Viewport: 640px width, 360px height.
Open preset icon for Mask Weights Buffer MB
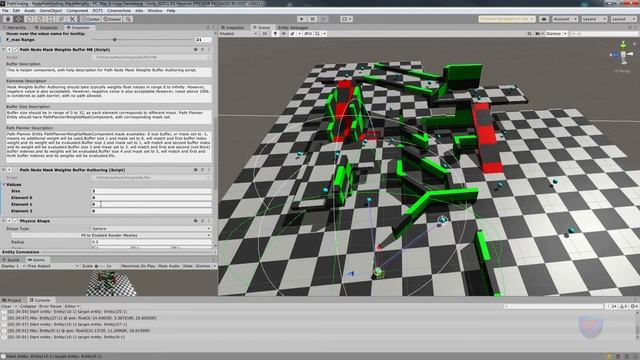[x=202, y=49]
